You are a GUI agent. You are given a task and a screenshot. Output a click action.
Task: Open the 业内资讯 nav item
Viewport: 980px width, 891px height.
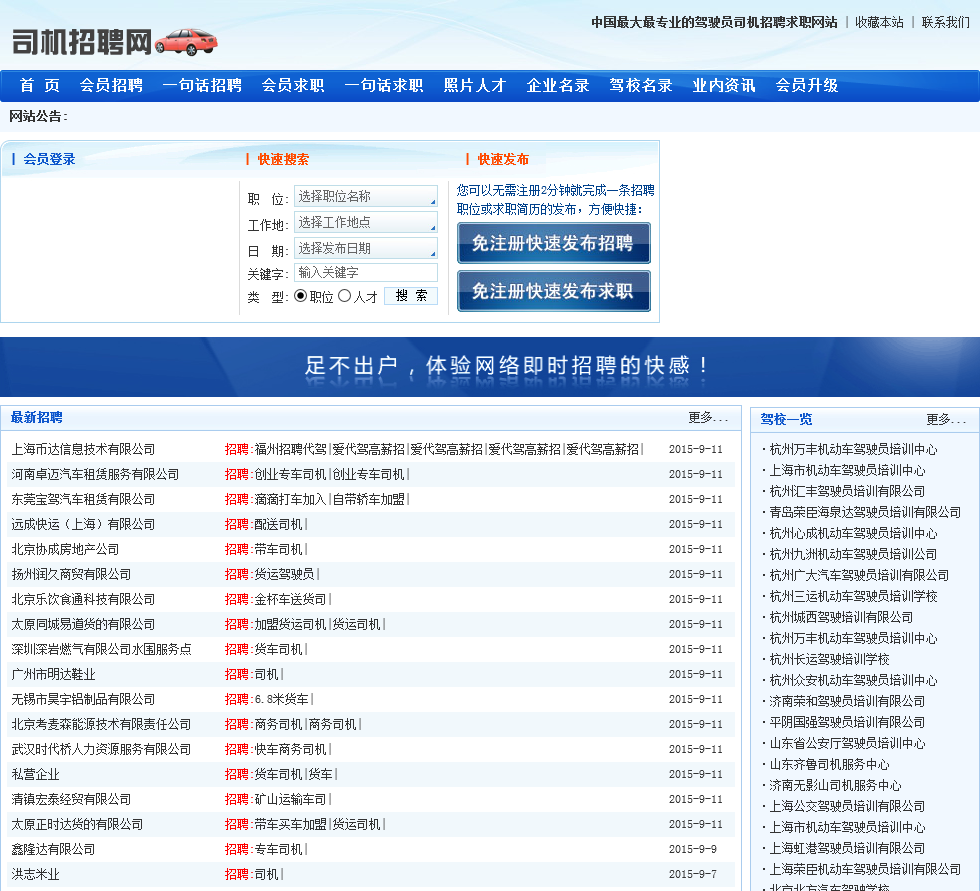(724, 86)
